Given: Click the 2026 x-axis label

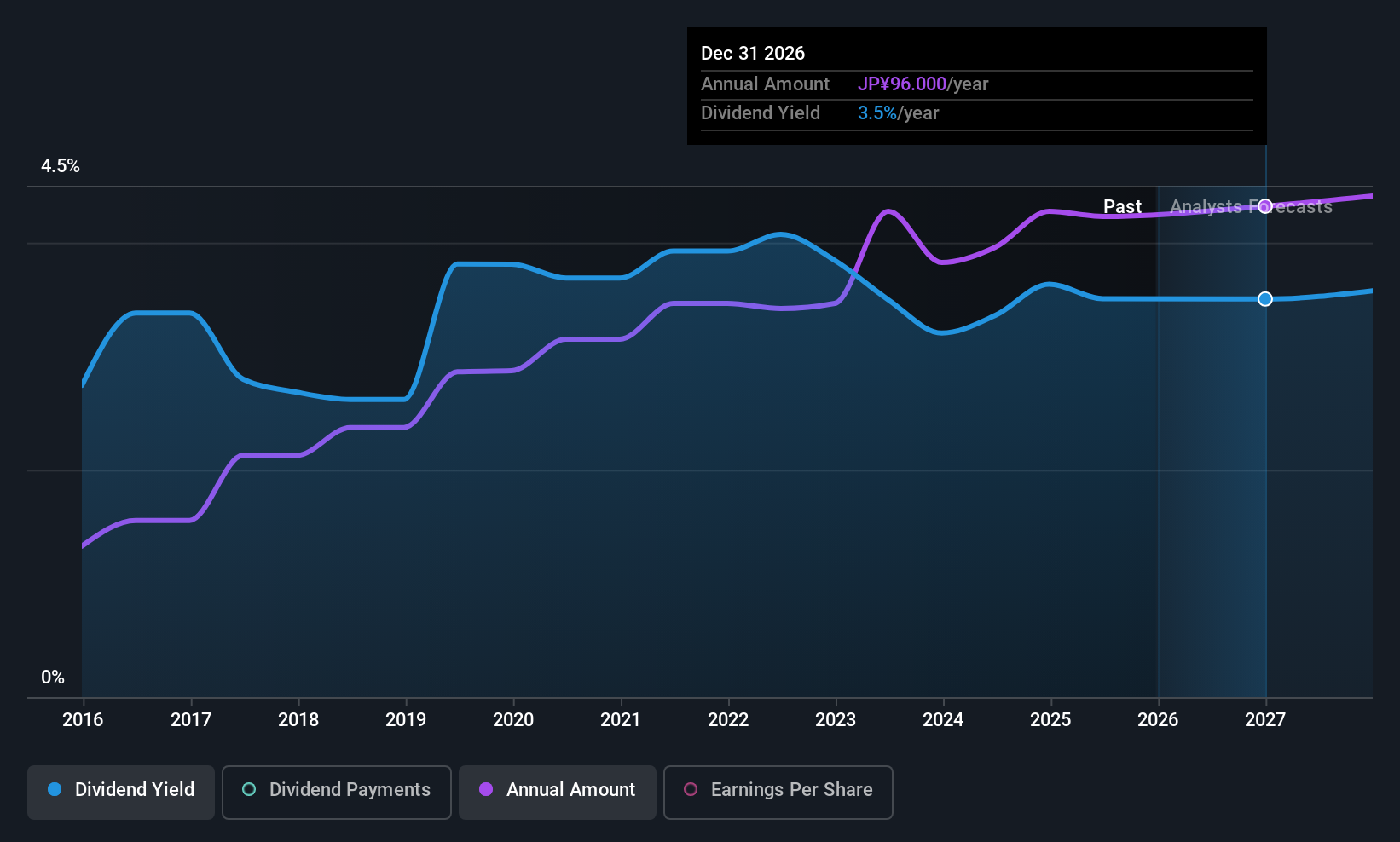Looking at the screenshot, I should [1158, 720].
